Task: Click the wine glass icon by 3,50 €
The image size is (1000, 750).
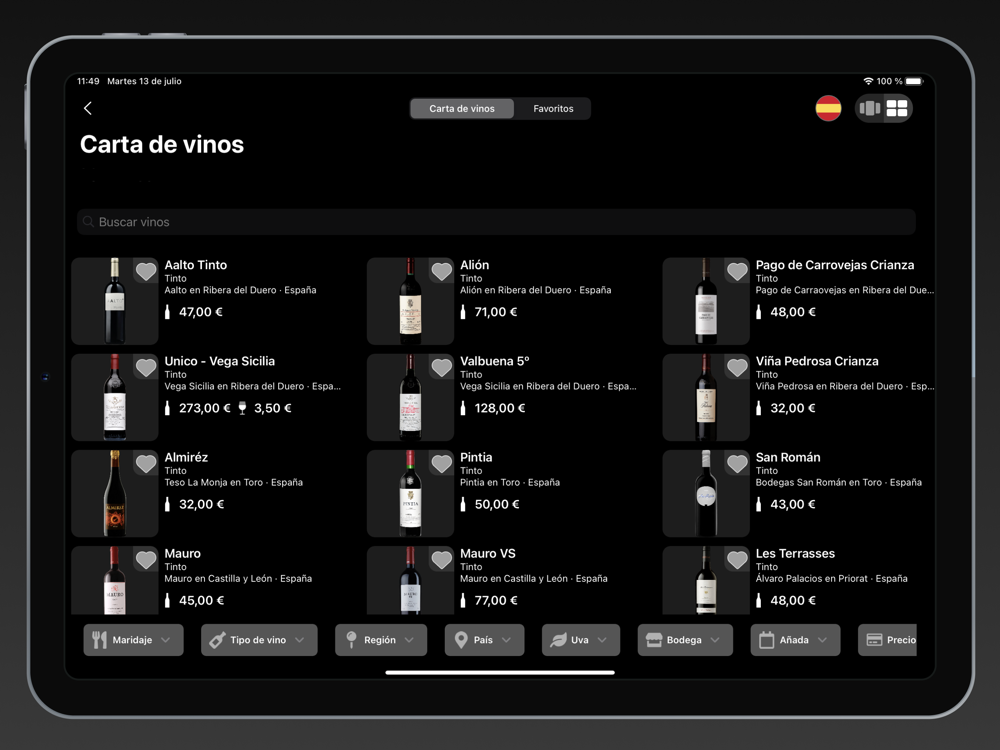Action: (x=242, y=408)
